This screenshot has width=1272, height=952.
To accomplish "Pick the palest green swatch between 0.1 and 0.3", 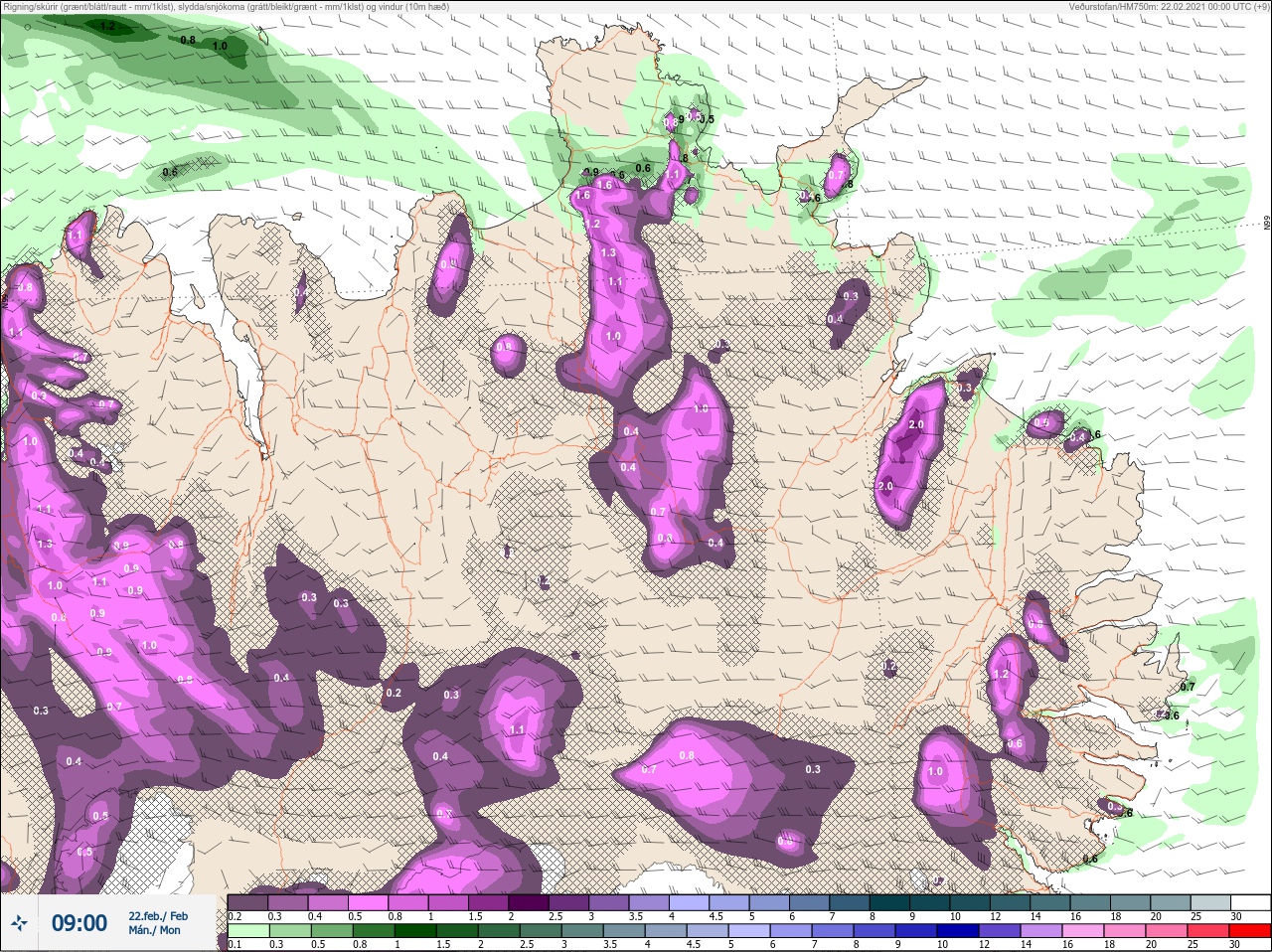I will coord(247,931).
